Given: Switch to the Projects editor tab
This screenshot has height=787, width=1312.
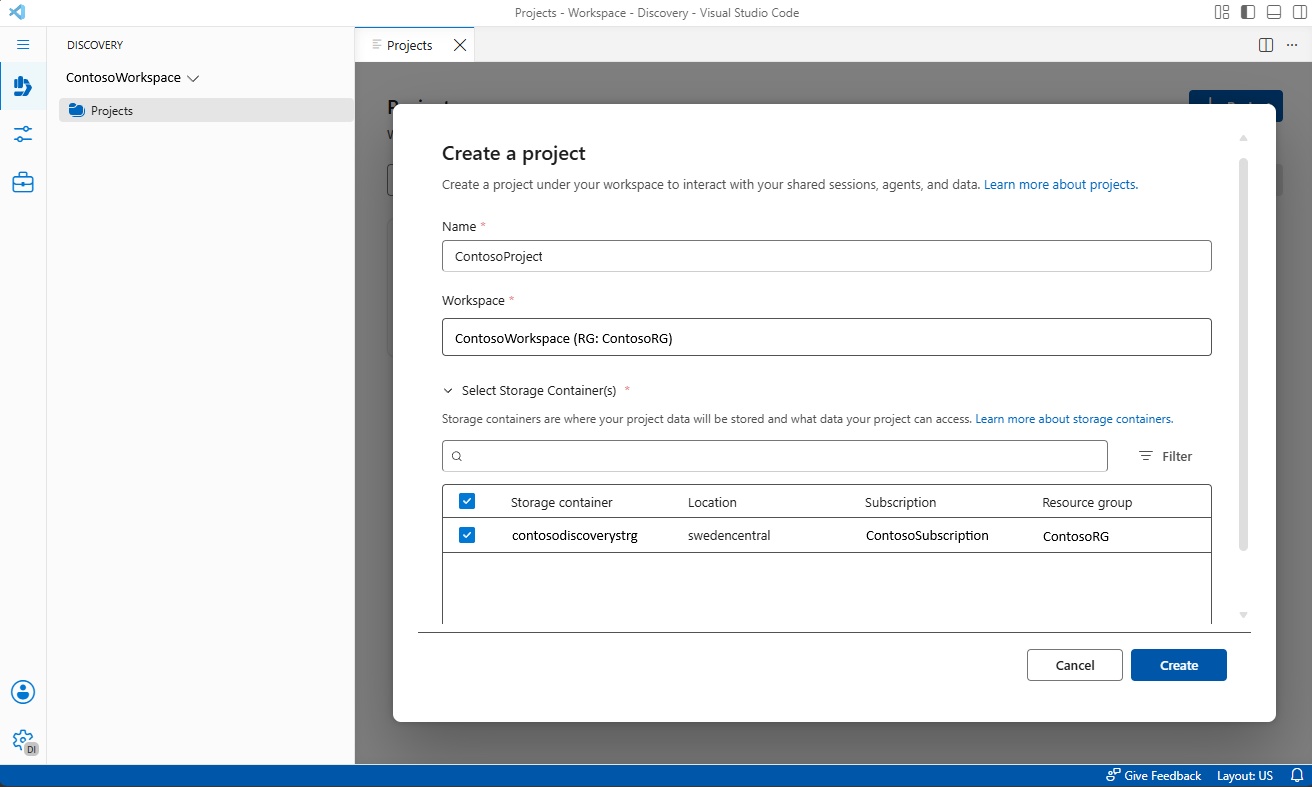Looking at the screenshot, I should tap(409, 45).
